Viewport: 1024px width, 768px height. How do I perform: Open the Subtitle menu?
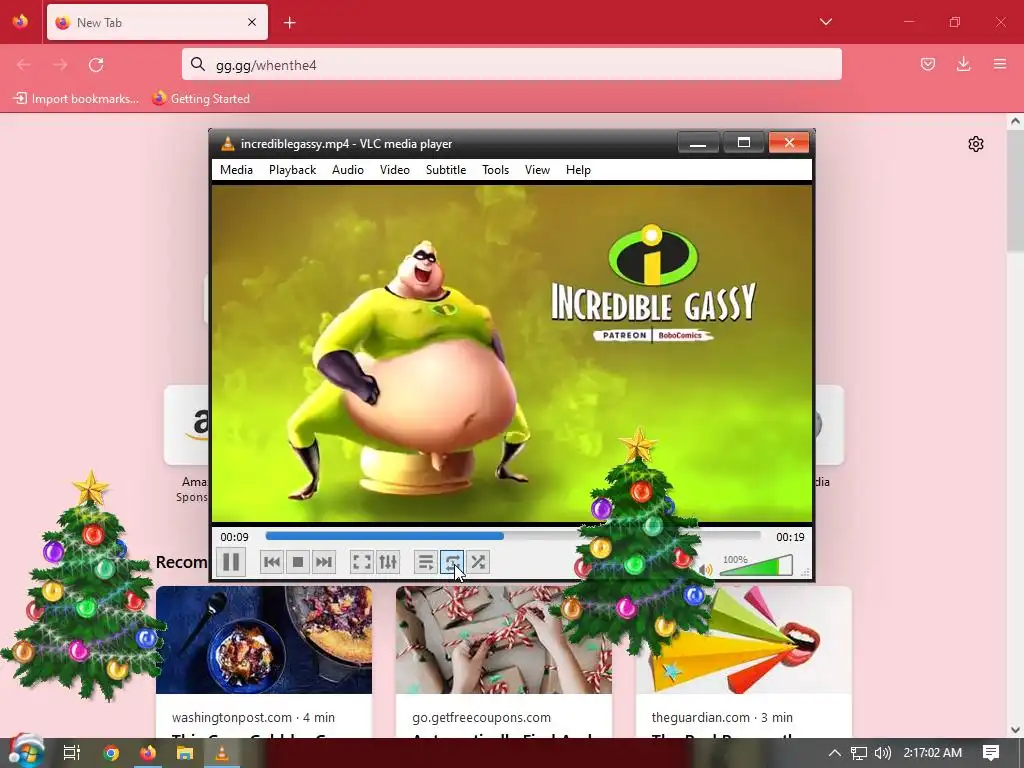[446, 170]
